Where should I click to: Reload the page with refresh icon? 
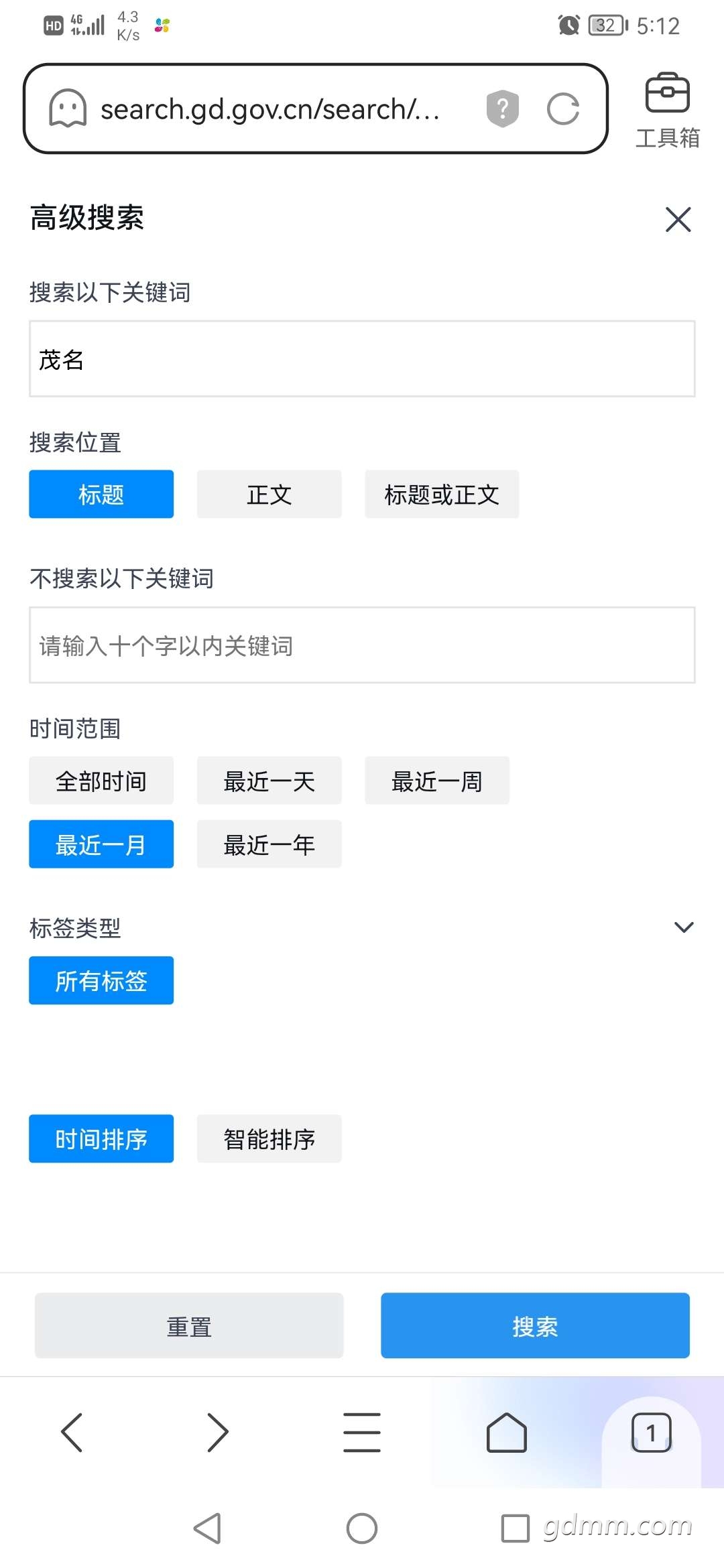[563, 109]
